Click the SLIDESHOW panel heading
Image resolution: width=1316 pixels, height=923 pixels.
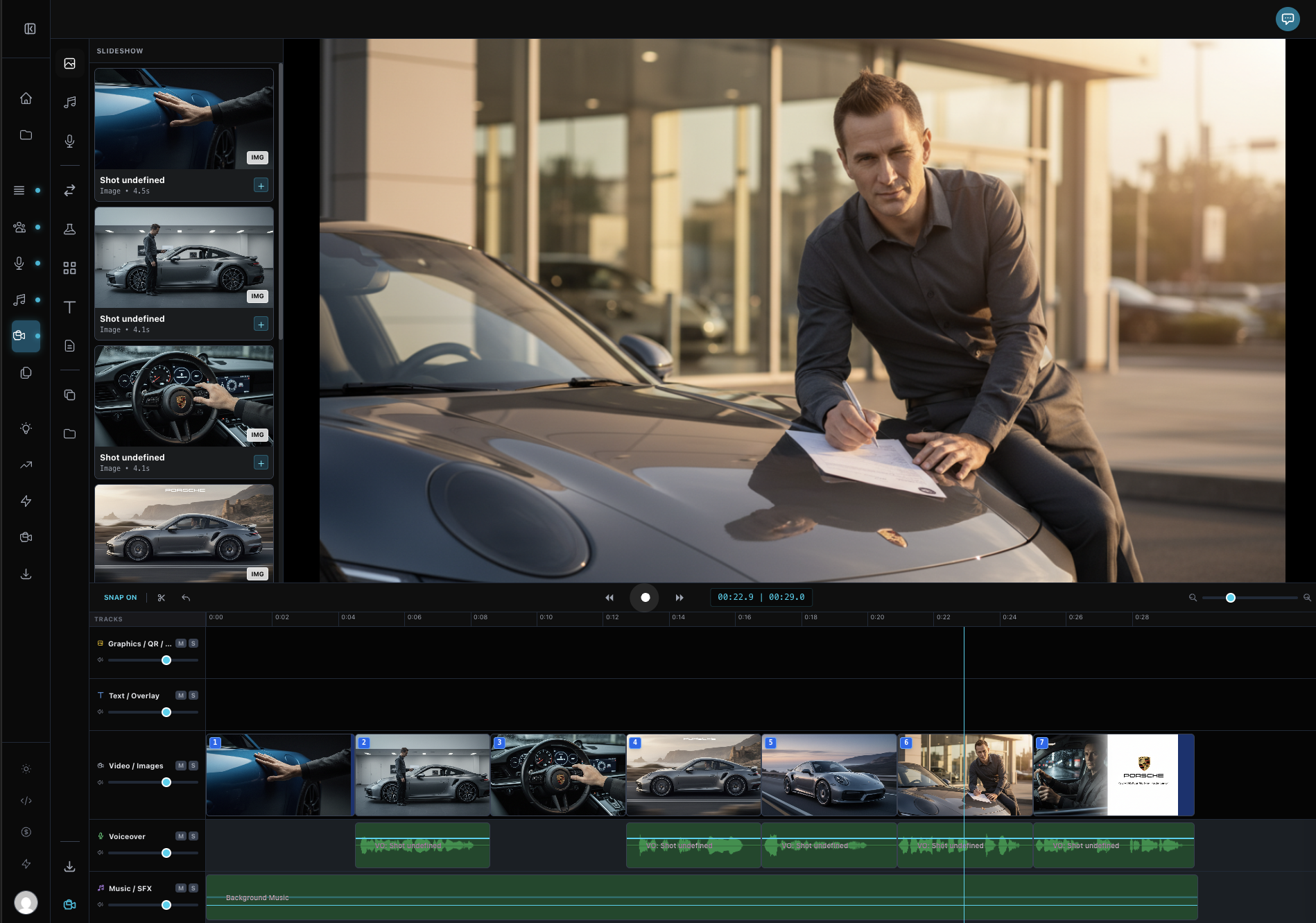click(120, 51)
